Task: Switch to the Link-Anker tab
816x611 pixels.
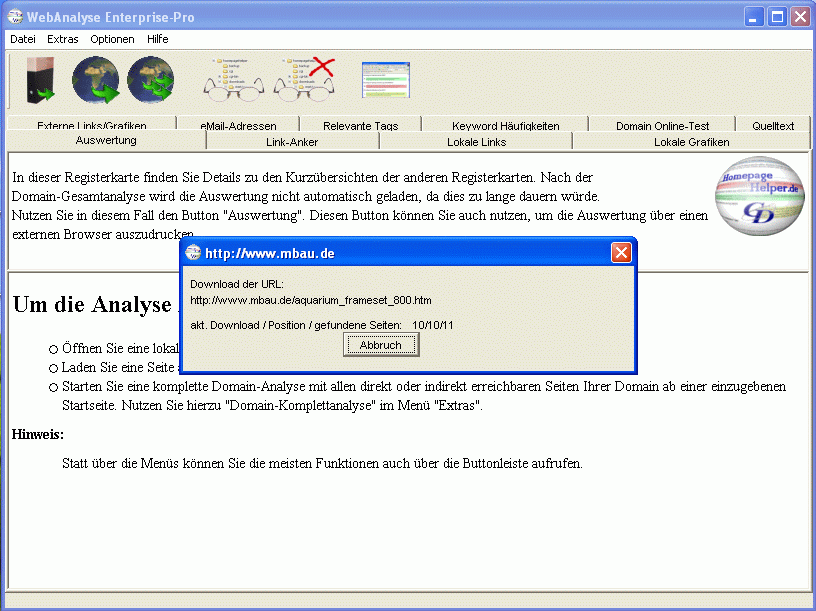Action: pos(292,142)
